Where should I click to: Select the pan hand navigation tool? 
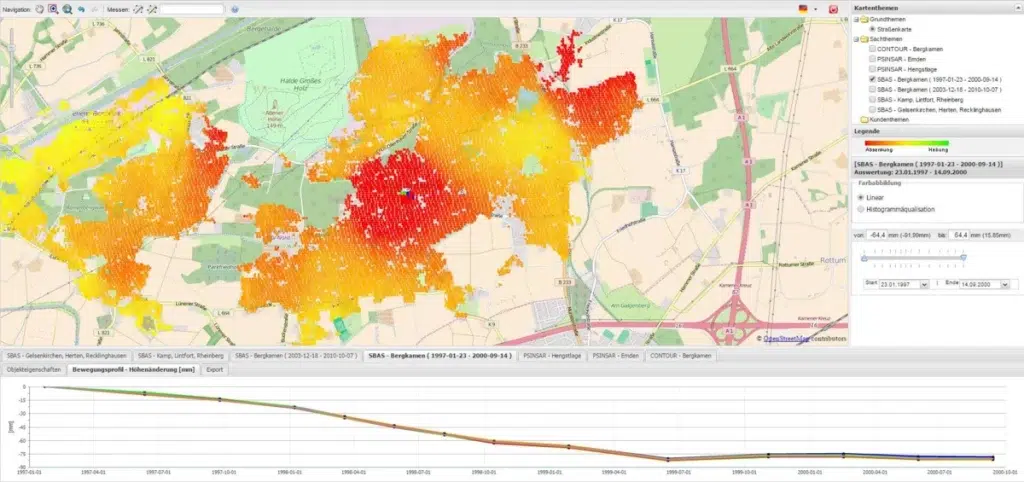point(39,8)
